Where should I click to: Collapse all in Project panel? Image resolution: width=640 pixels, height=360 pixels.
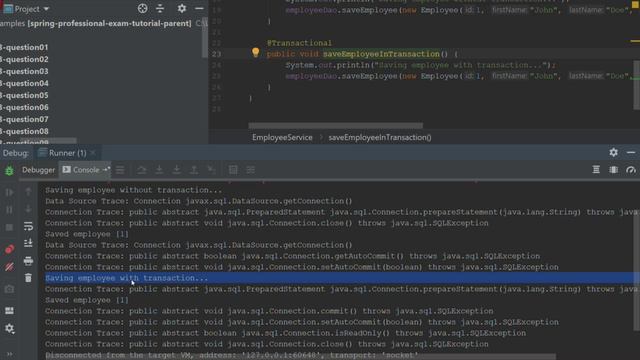tap(160, 8)
